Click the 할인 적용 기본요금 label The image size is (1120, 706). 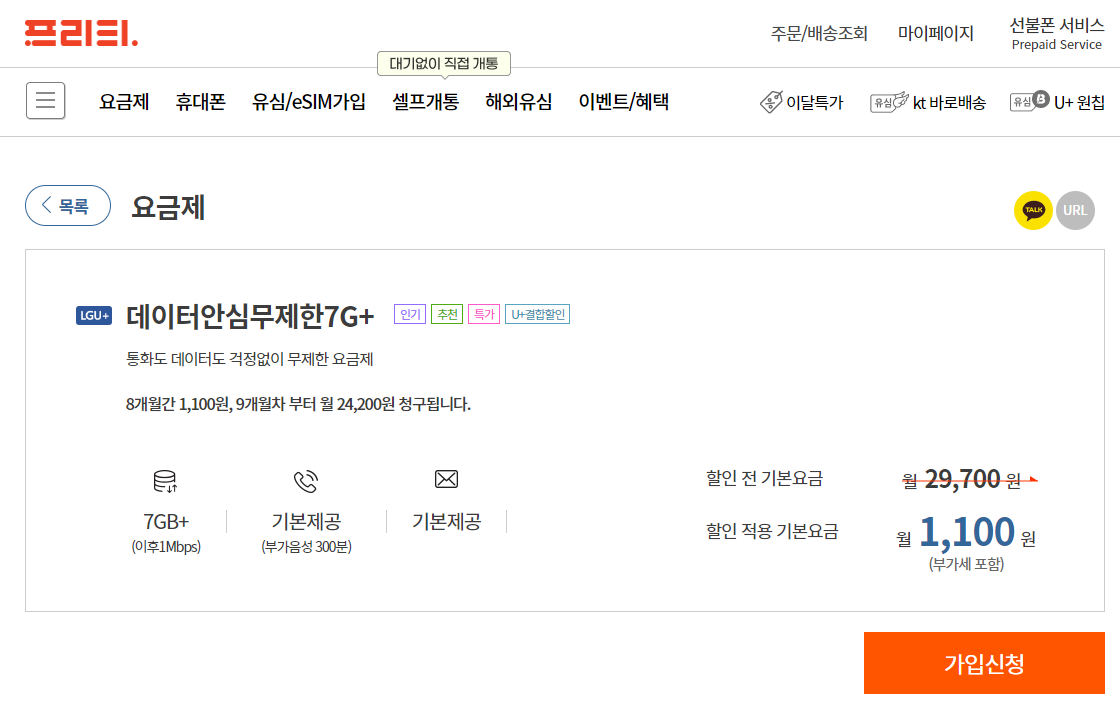(x=772, y=531)
